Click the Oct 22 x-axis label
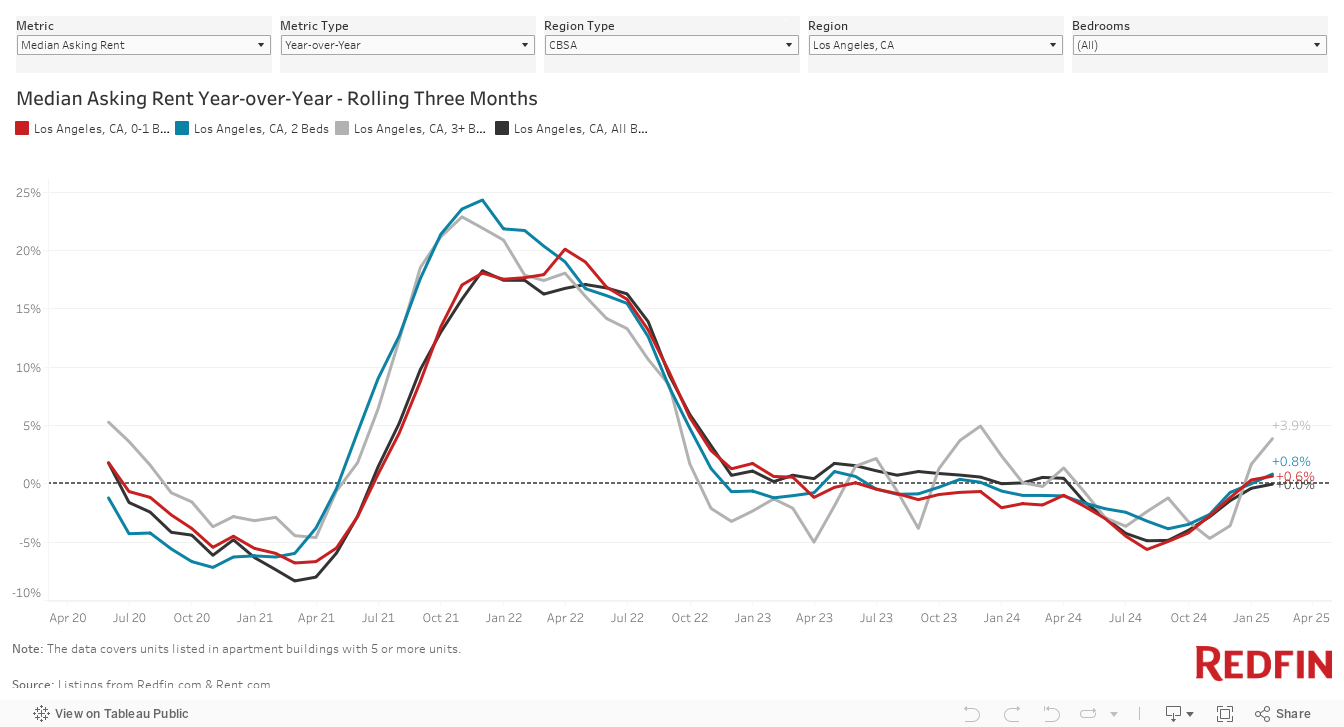1344x727 pixels. 689,618
